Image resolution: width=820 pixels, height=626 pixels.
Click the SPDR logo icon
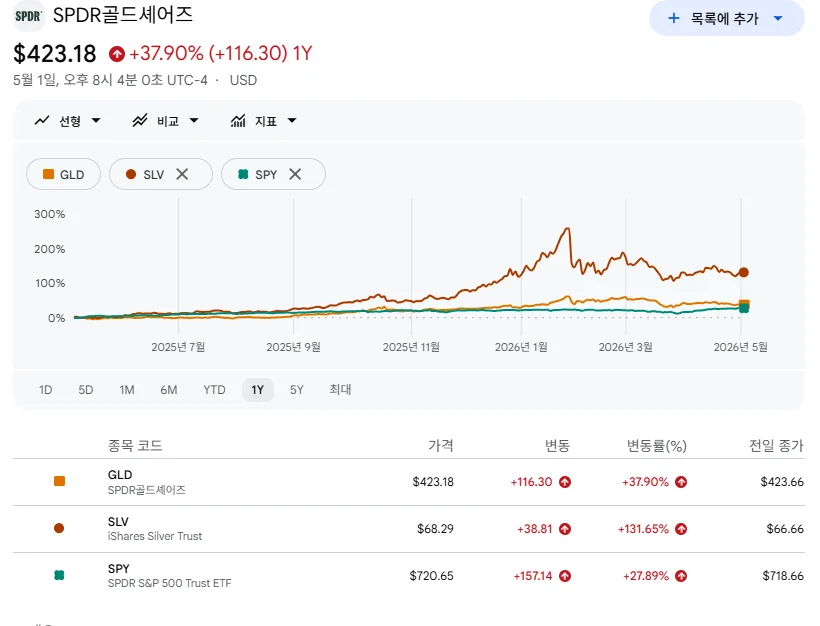(28, 16)
